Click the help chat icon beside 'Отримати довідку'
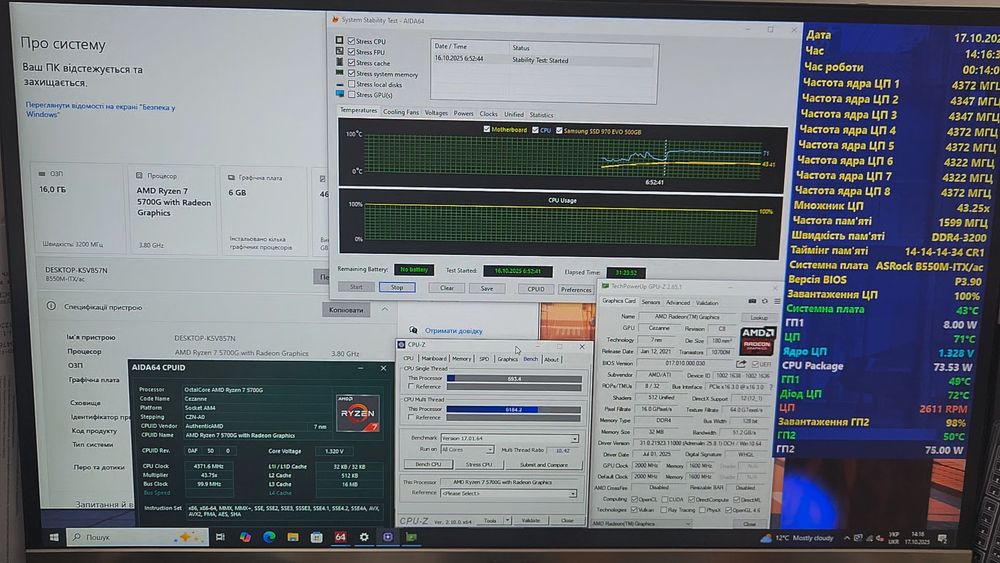This screenshot has height=563, width=1000. pos(413,330)
